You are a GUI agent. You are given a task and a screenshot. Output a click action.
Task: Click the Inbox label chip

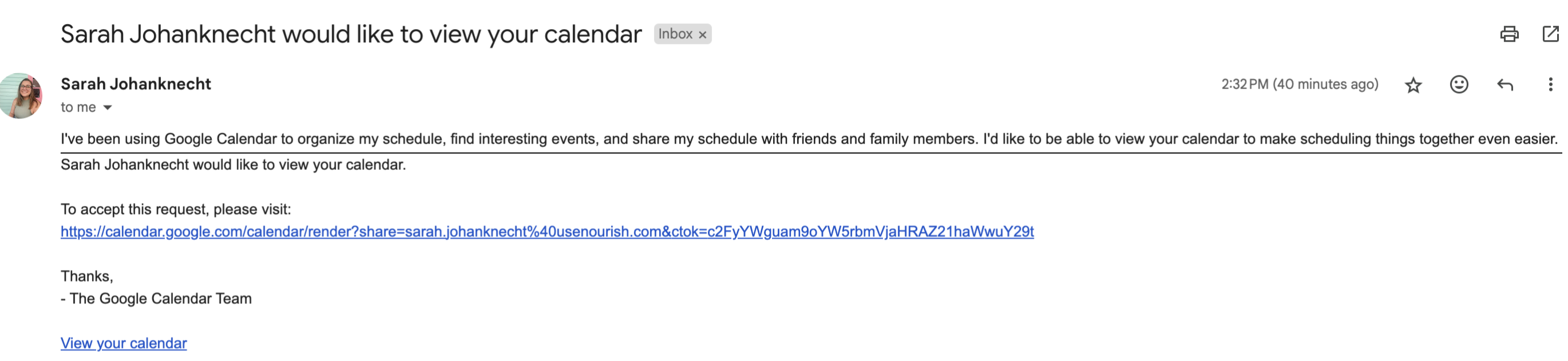pos(675,34)
